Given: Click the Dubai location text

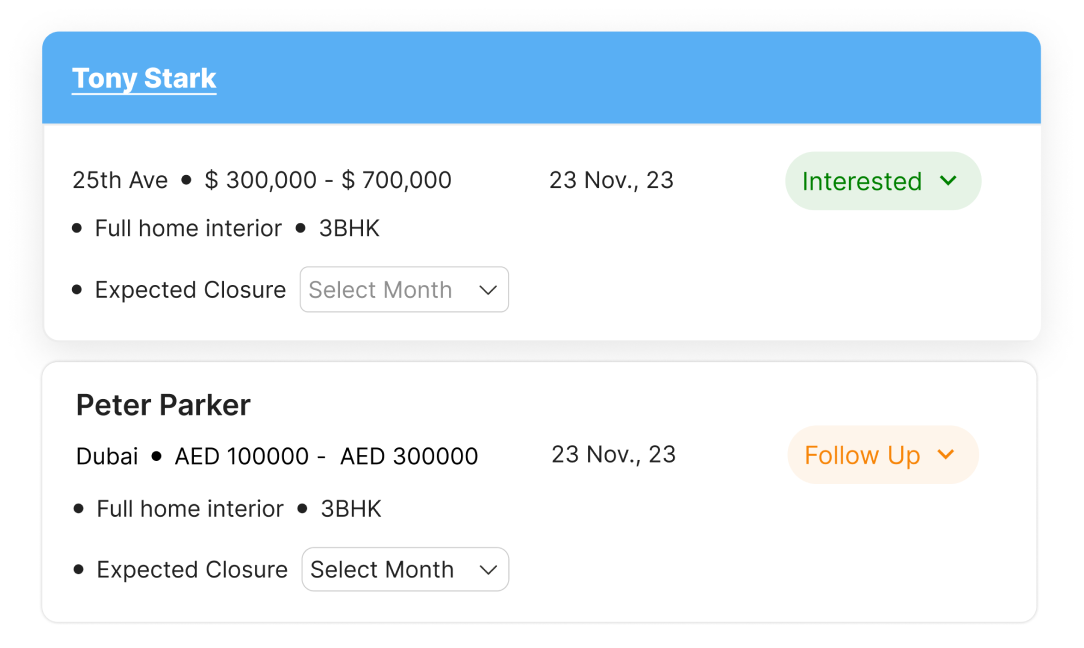Looking at the screenshot, I should click(x=107, y=457).
